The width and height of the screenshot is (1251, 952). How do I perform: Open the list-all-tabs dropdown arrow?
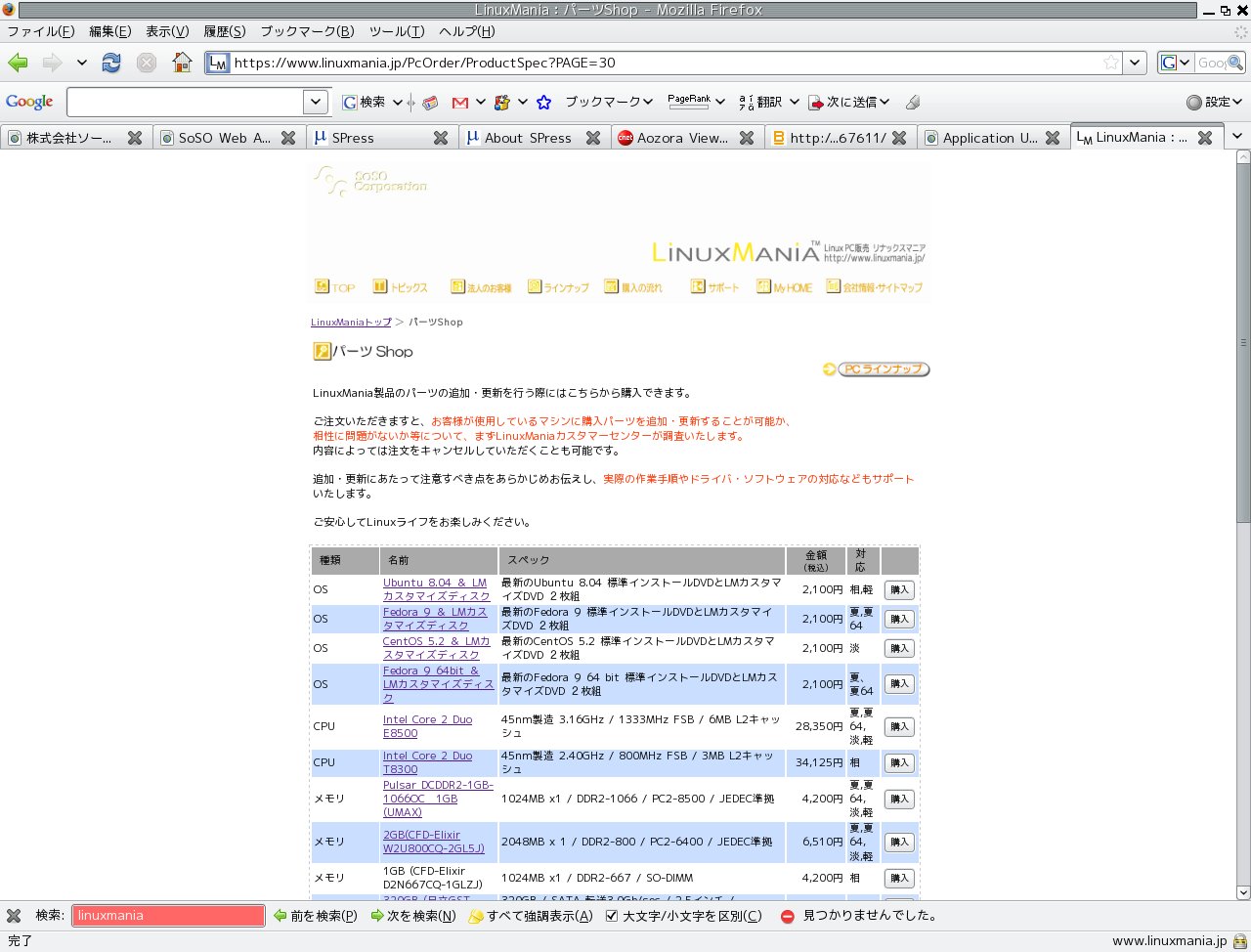click(x=1237, y=137)
